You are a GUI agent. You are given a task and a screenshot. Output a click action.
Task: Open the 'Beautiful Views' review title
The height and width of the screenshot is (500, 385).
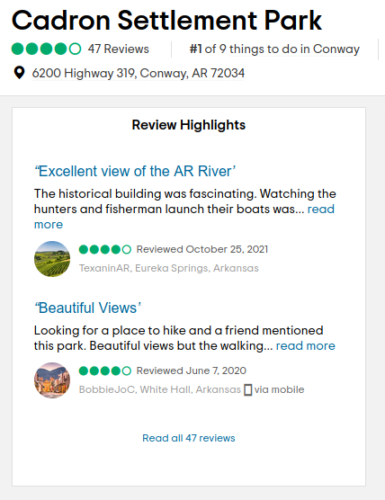tap(88, 308)
